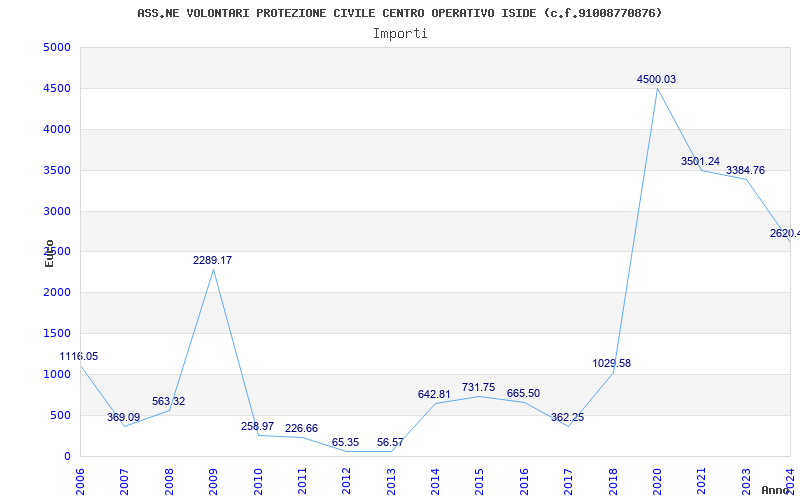Select the 3384.76 value label
This screenshot has width=800, height=500.
[745, 171]
